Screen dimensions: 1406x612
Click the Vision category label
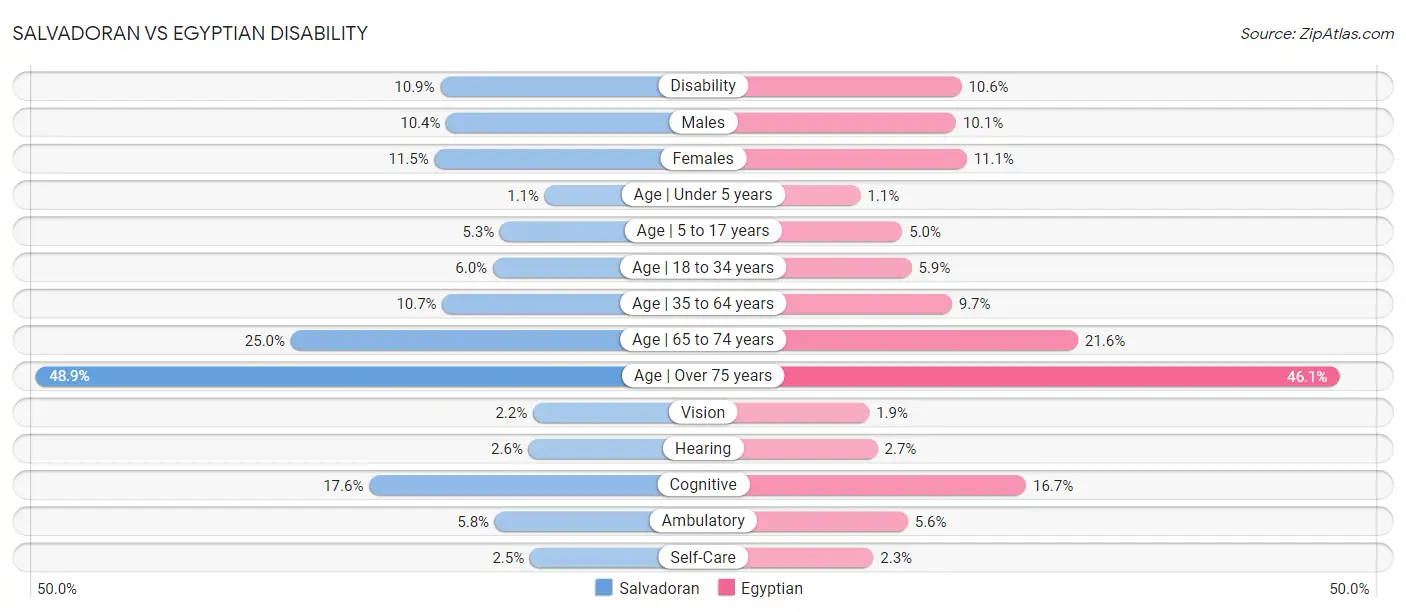pos(703,412)
